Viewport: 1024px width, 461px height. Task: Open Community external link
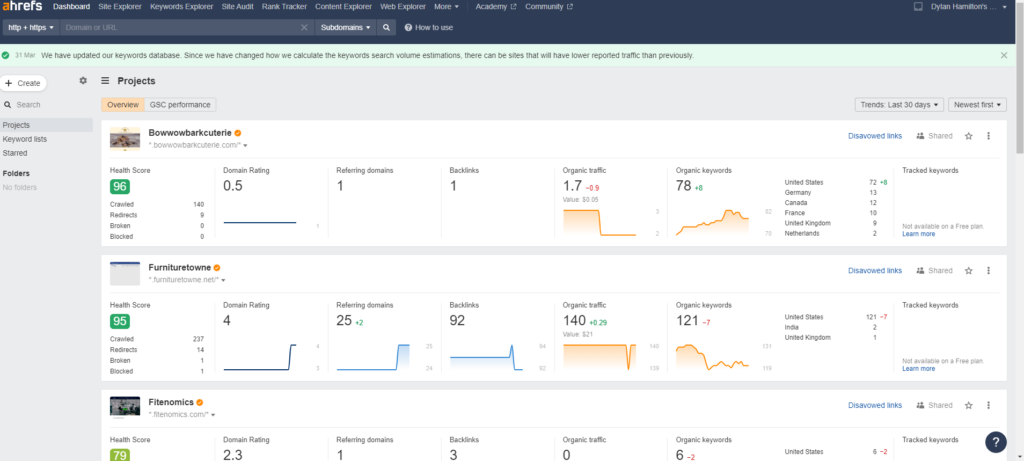point(549,7)
